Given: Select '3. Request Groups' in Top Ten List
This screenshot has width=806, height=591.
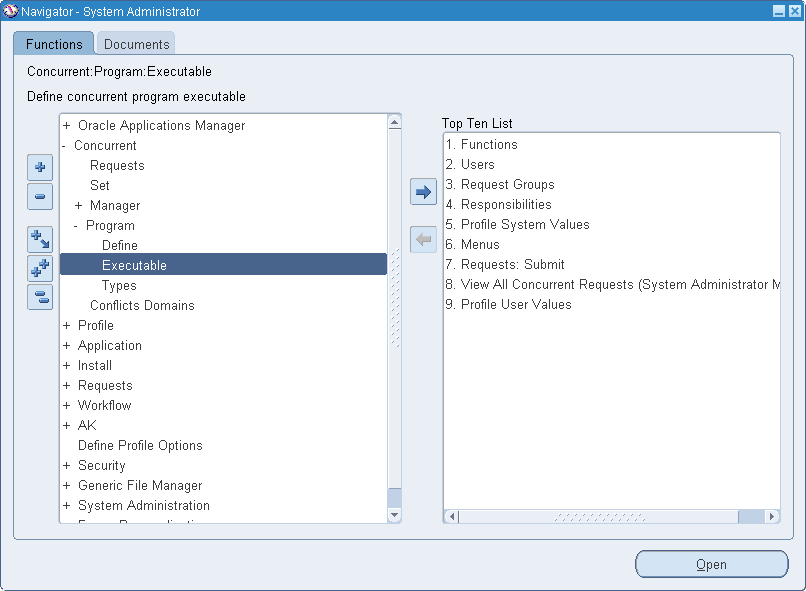Looking at the screenshot, I should [x=500, y=184].
